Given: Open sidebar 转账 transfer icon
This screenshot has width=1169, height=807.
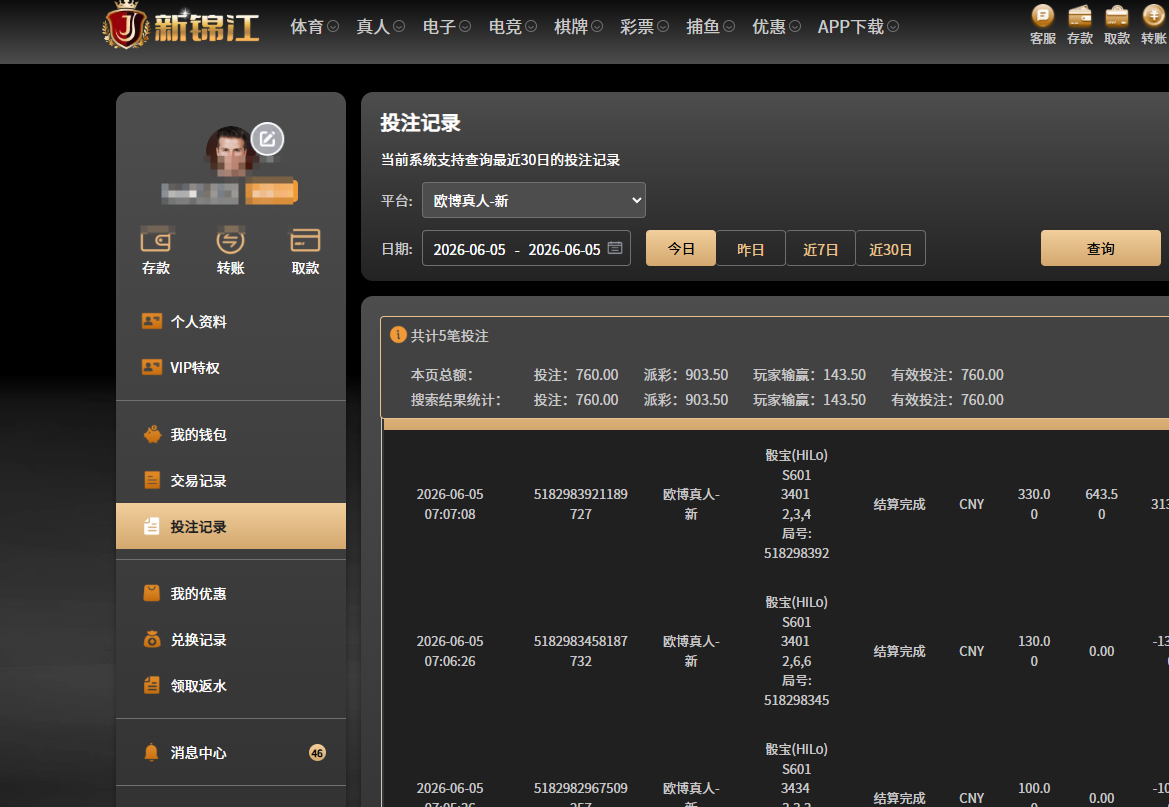Looking at the screenshot, I should click(x=230, y=252).
